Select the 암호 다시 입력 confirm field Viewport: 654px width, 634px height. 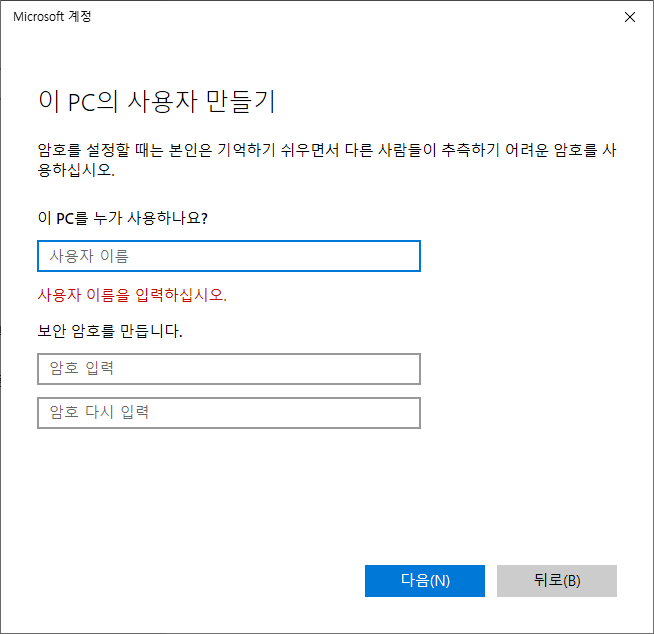tap(229, 413)
